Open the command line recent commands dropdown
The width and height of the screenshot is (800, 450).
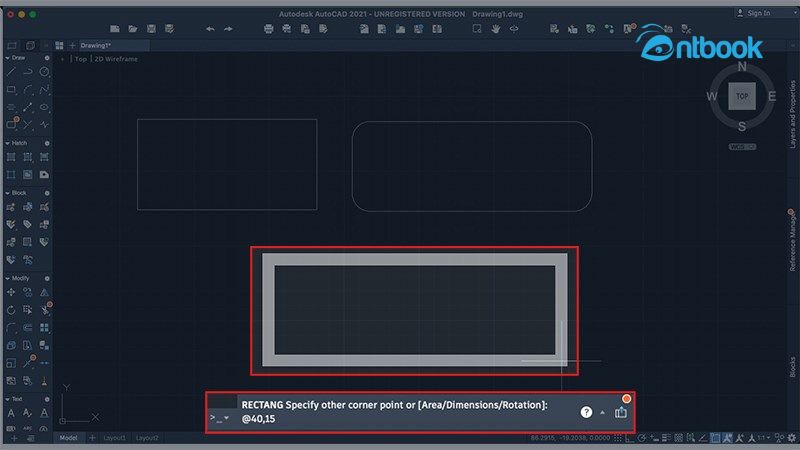[x=220, y=418]
